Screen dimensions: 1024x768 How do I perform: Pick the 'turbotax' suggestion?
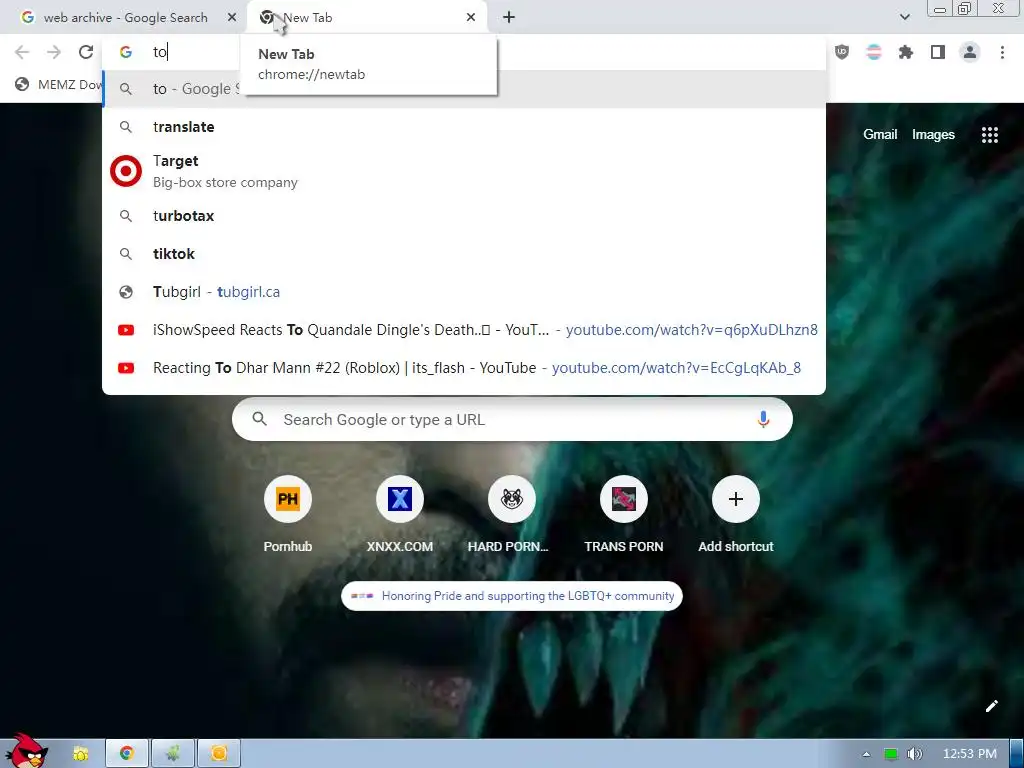coord(464,216)
